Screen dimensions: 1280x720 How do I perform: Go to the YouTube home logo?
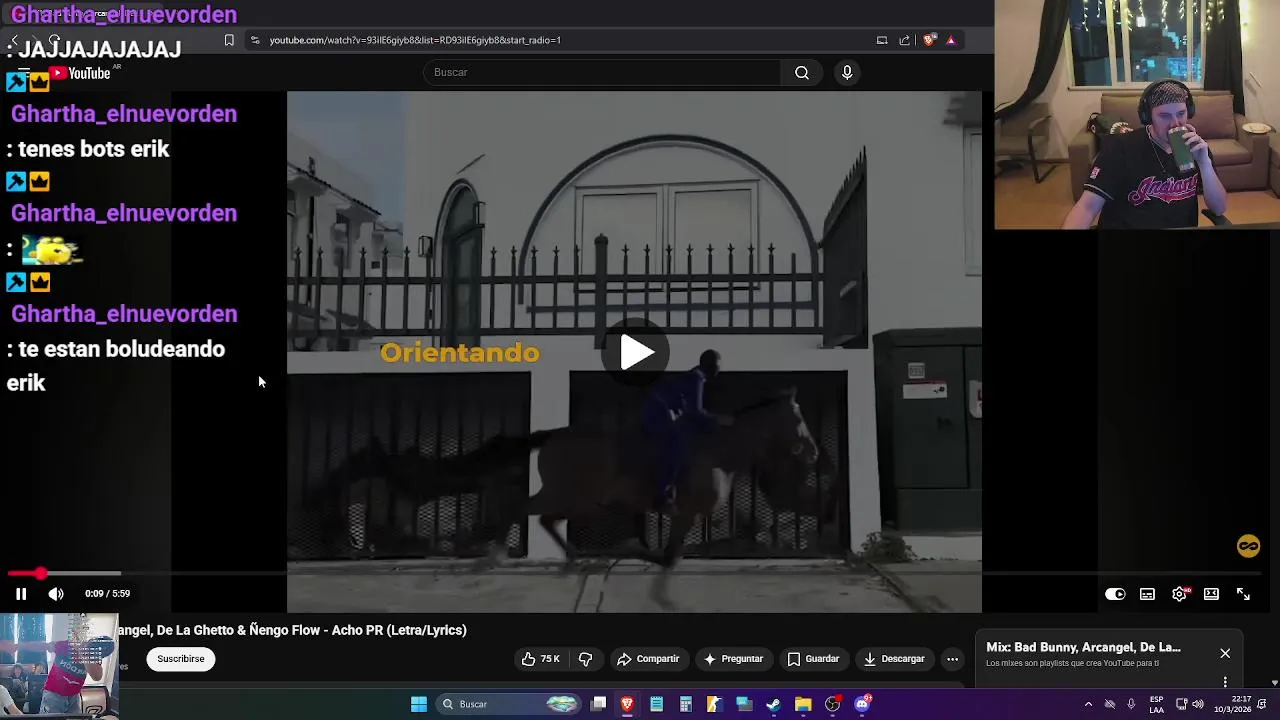[x=80, y=73]
